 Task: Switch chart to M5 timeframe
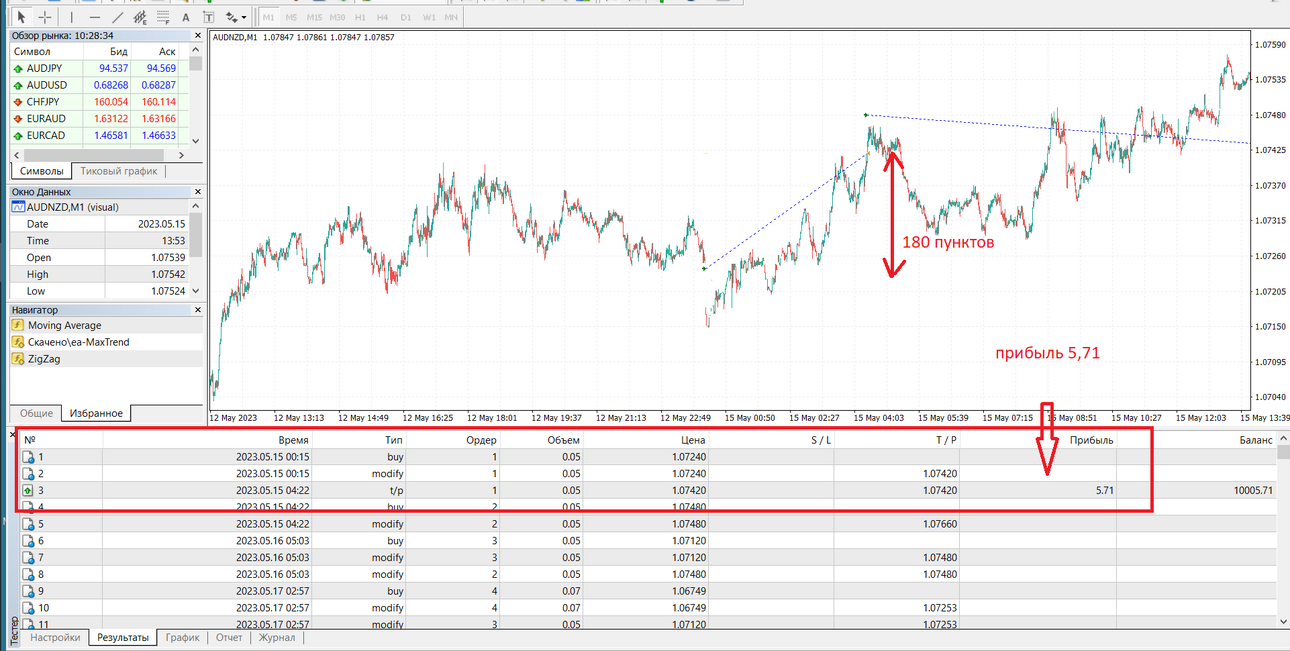point(291,17)
